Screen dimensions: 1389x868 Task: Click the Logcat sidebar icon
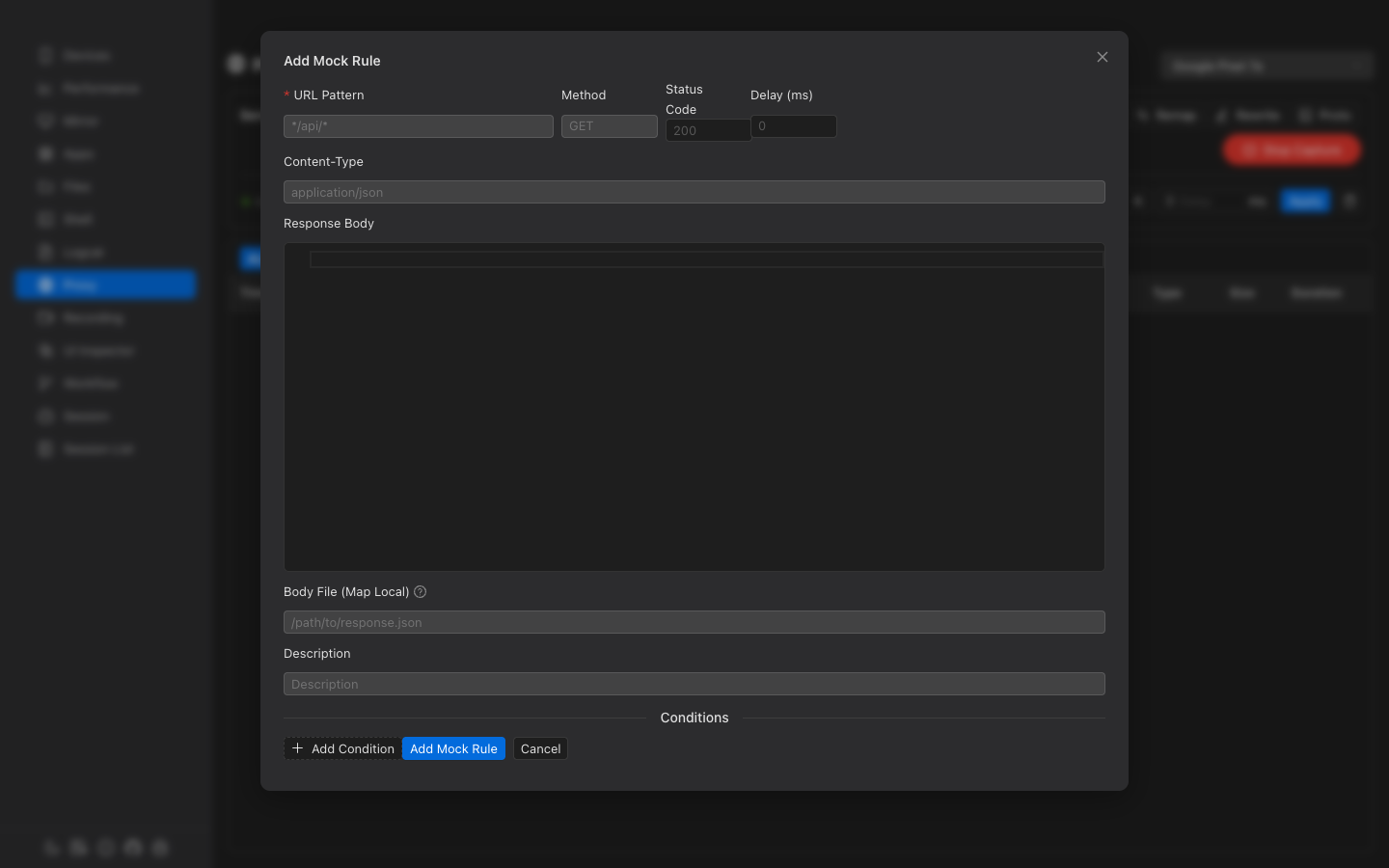(x=45, y=252)
